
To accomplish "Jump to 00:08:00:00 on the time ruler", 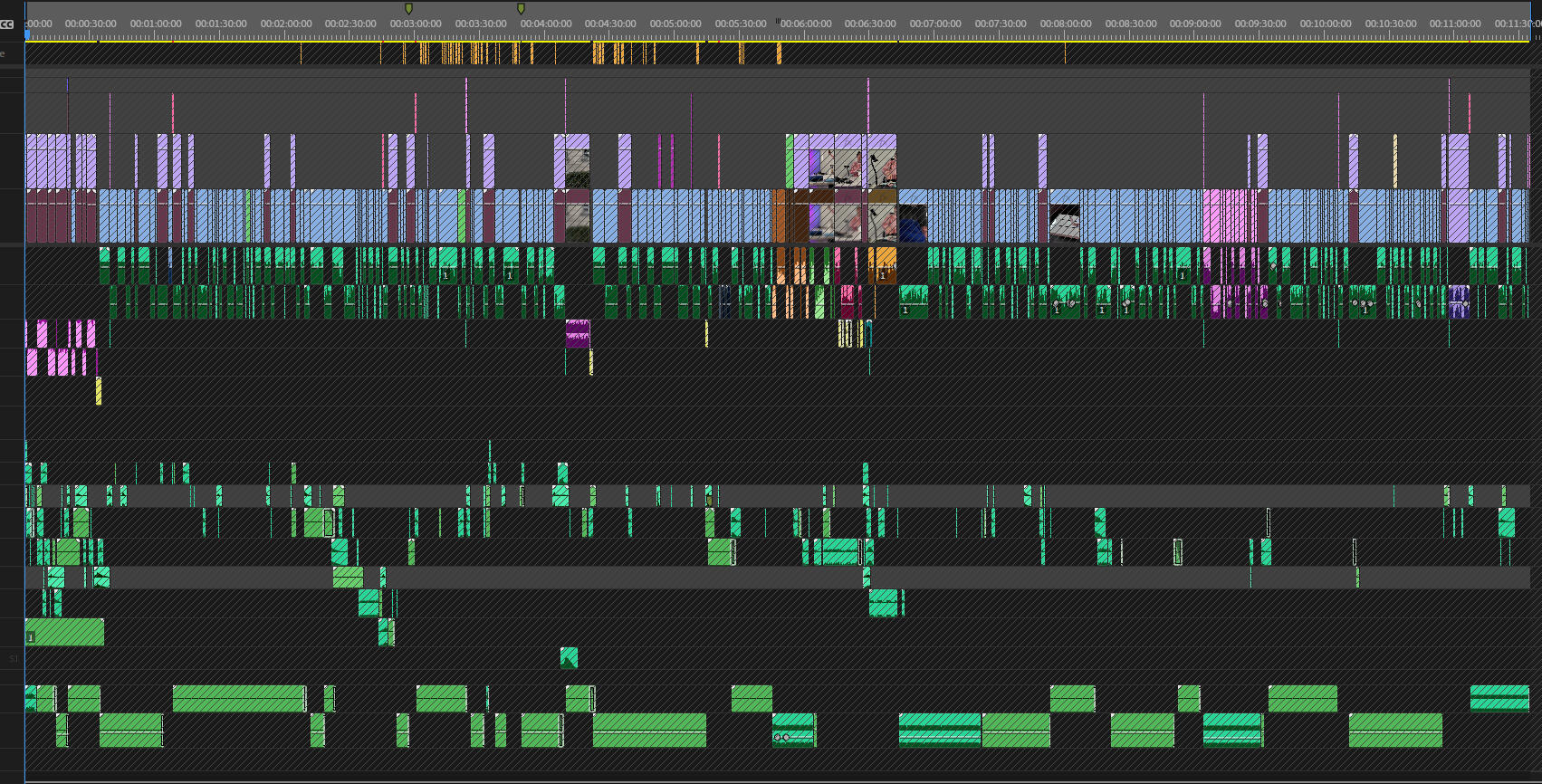I will [x=1065, y=24].
